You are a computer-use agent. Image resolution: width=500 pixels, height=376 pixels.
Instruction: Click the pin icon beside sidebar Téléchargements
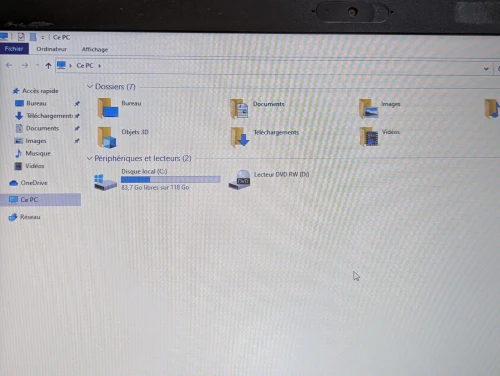[x=77, y=116]
